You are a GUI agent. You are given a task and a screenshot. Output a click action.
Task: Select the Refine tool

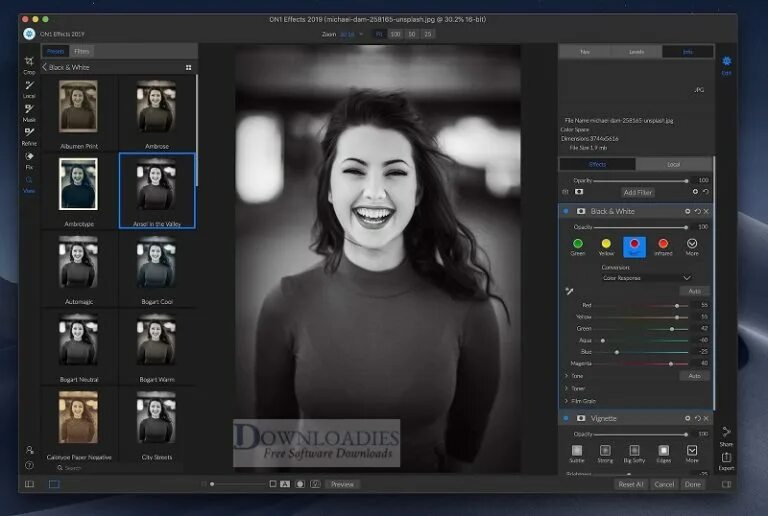(29, 137)
